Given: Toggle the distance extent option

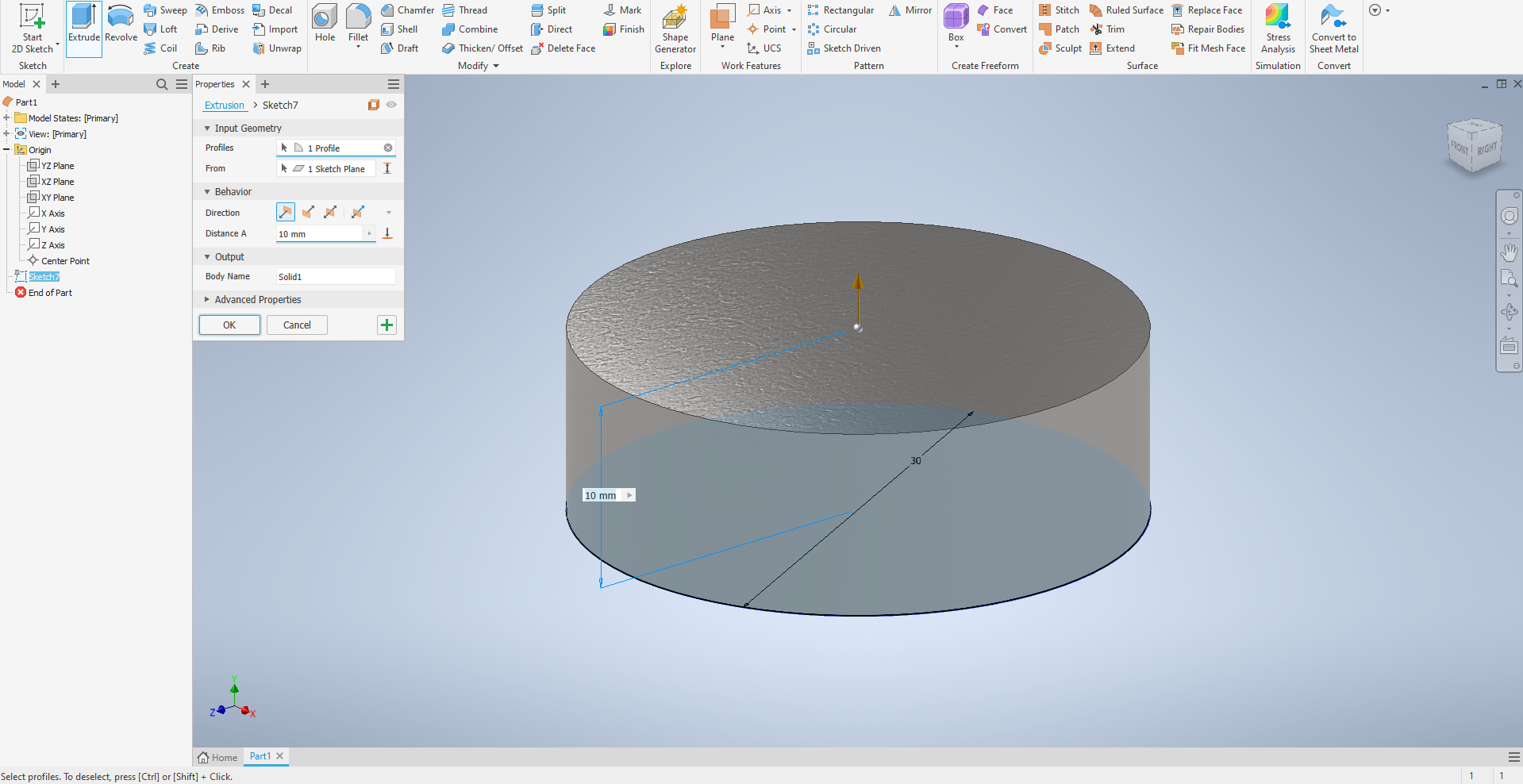Looking at the screenshot, I should click(387, 233).
